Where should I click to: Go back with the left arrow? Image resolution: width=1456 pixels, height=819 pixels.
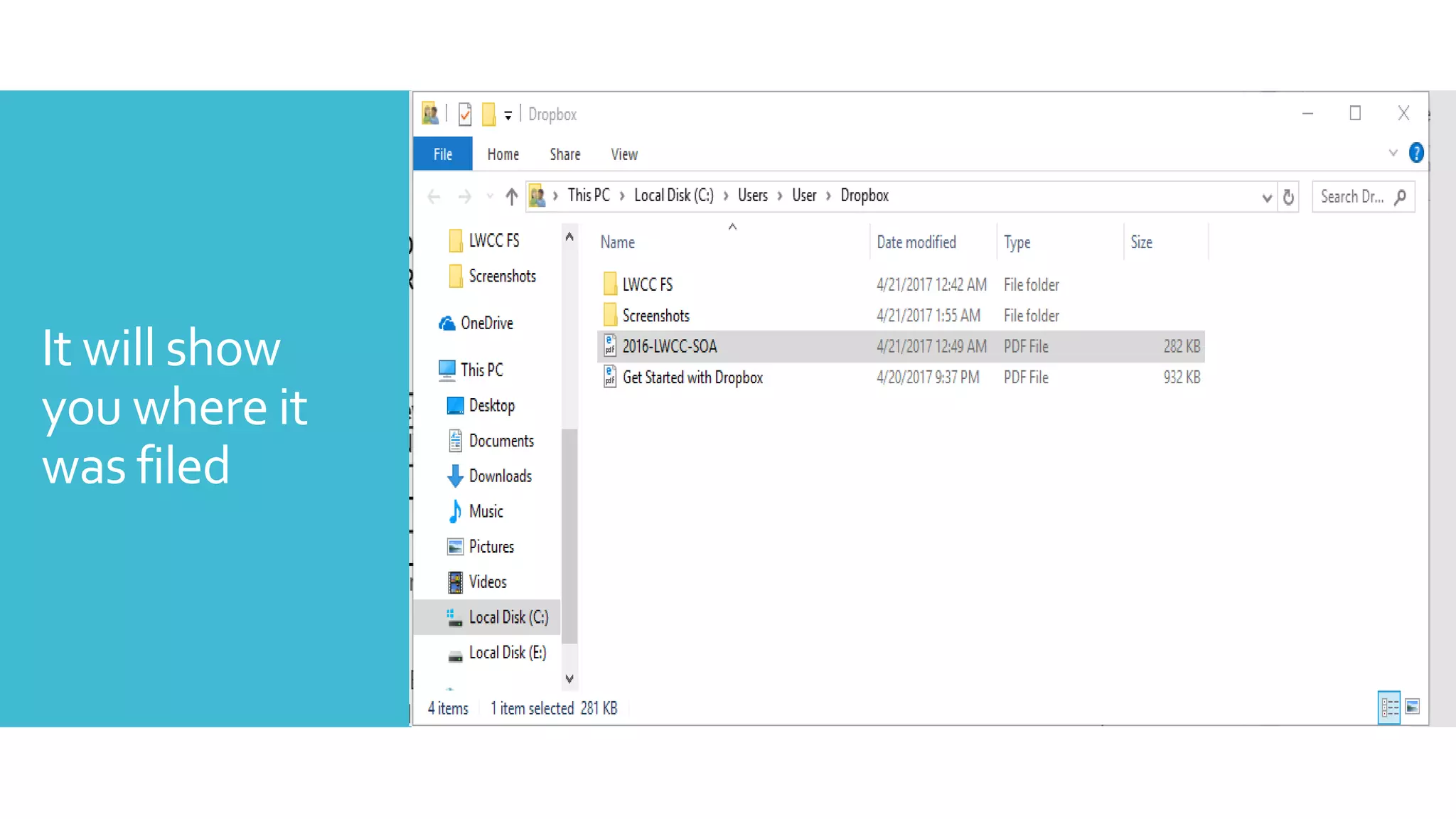coord(434,196)
